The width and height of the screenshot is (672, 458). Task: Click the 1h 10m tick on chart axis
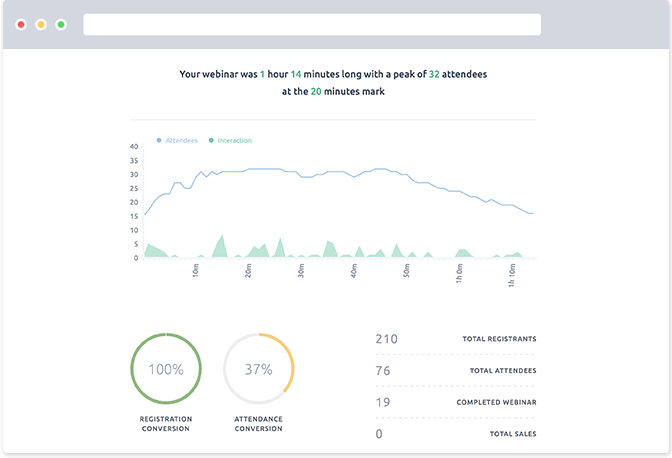click(x=512, y=275)
